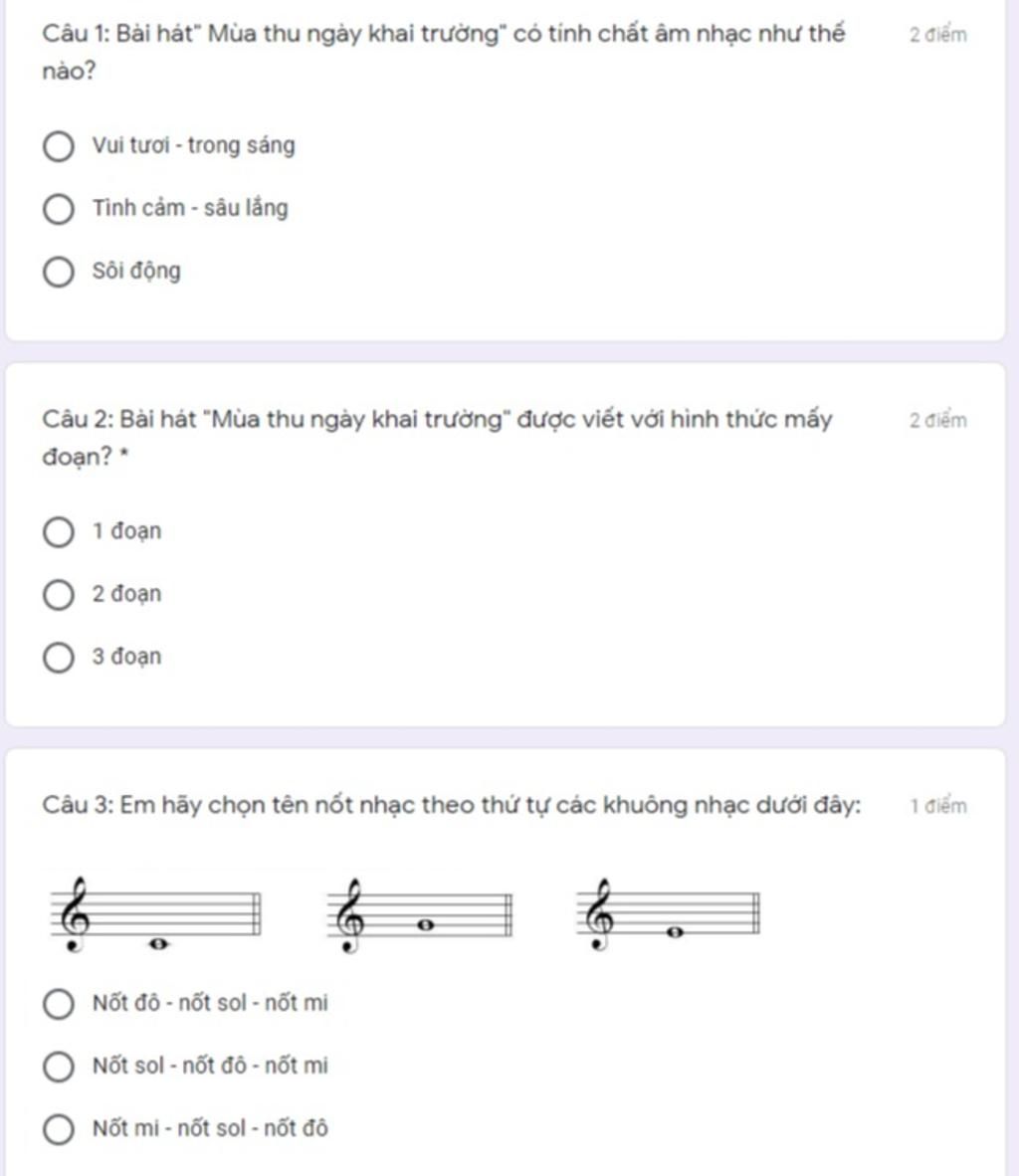Click the whole note on the first staff

(156, 944)
